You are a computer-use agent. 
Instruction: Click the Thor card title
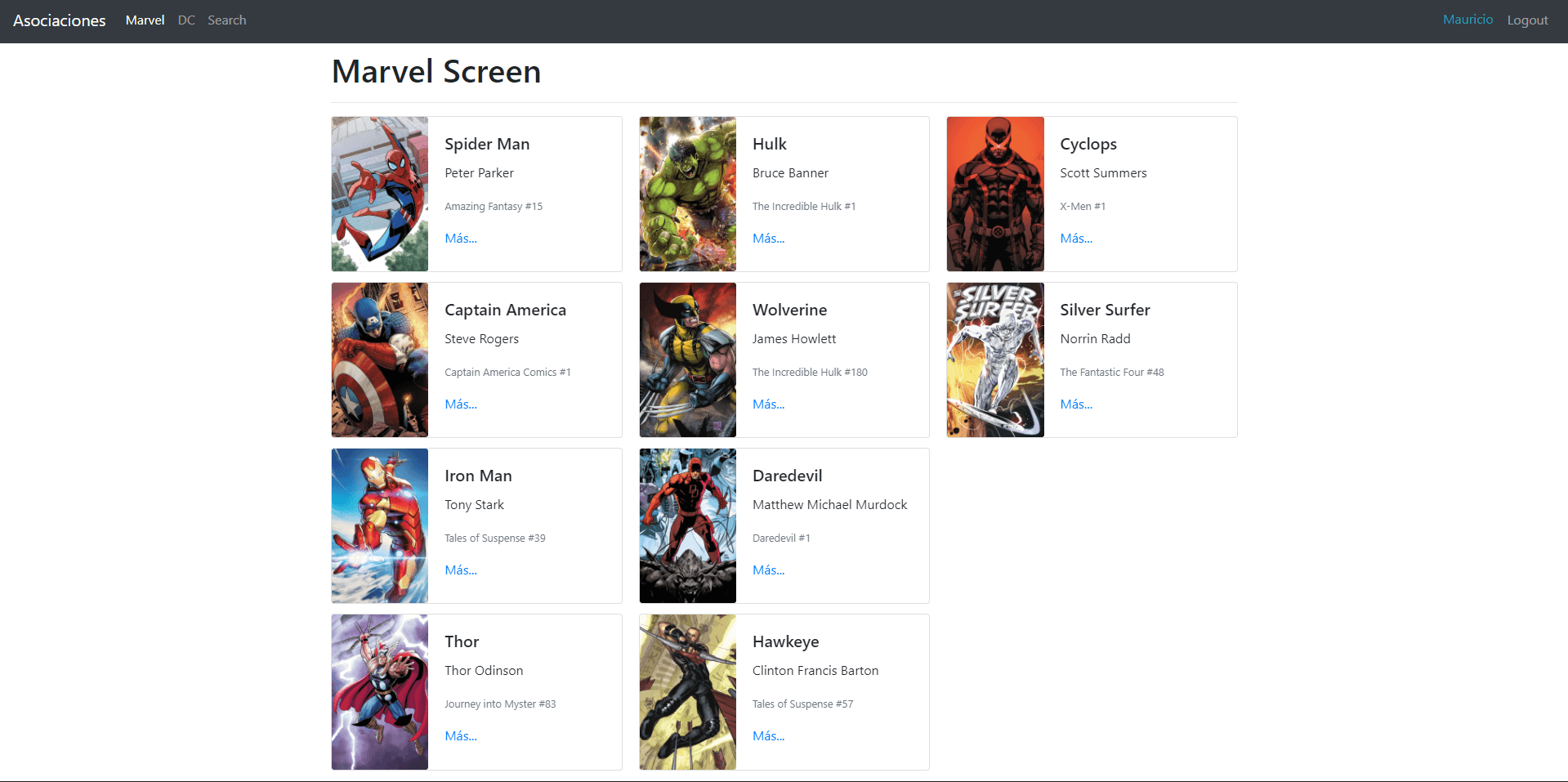click(x=462, y=641)
